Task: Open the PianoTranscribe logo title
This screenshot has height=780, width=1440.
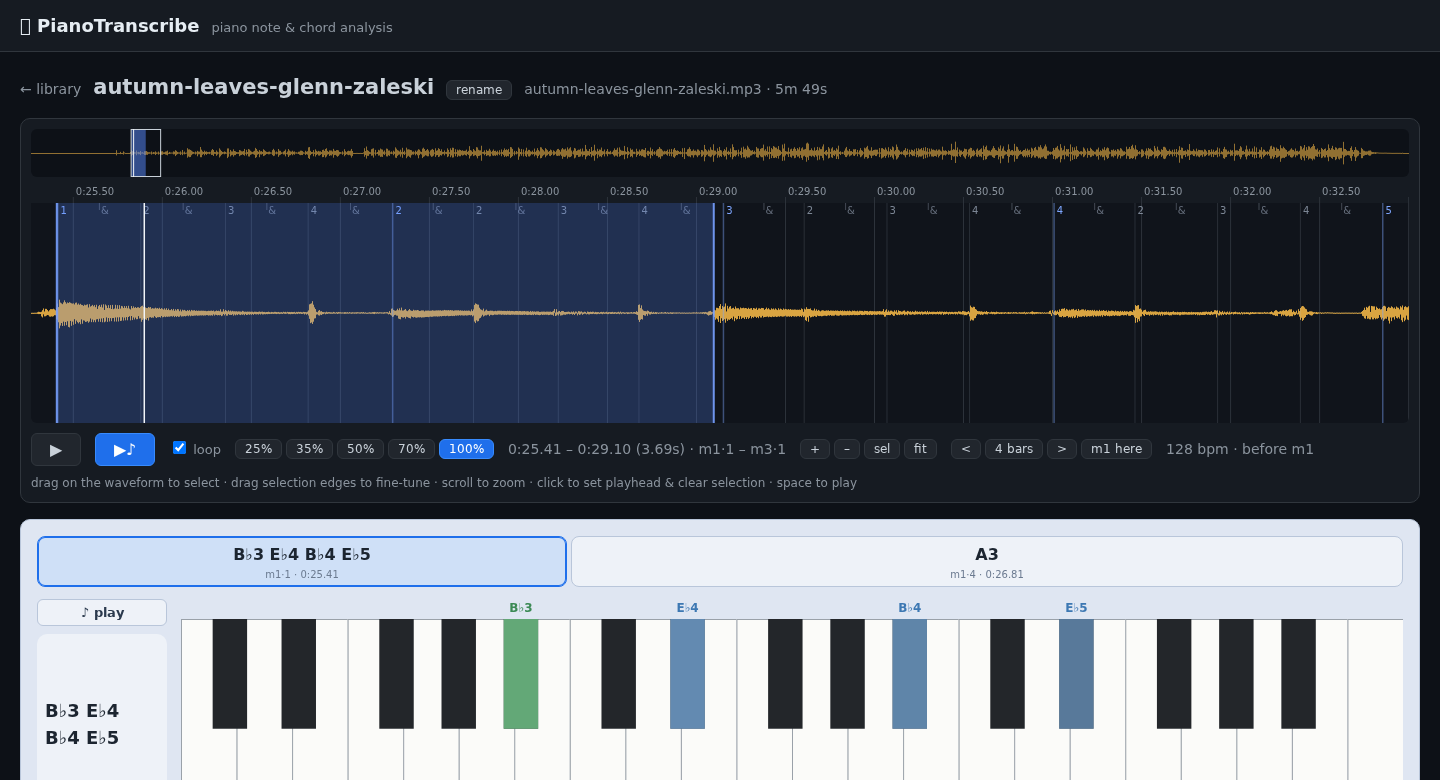Action: (109, 26)
